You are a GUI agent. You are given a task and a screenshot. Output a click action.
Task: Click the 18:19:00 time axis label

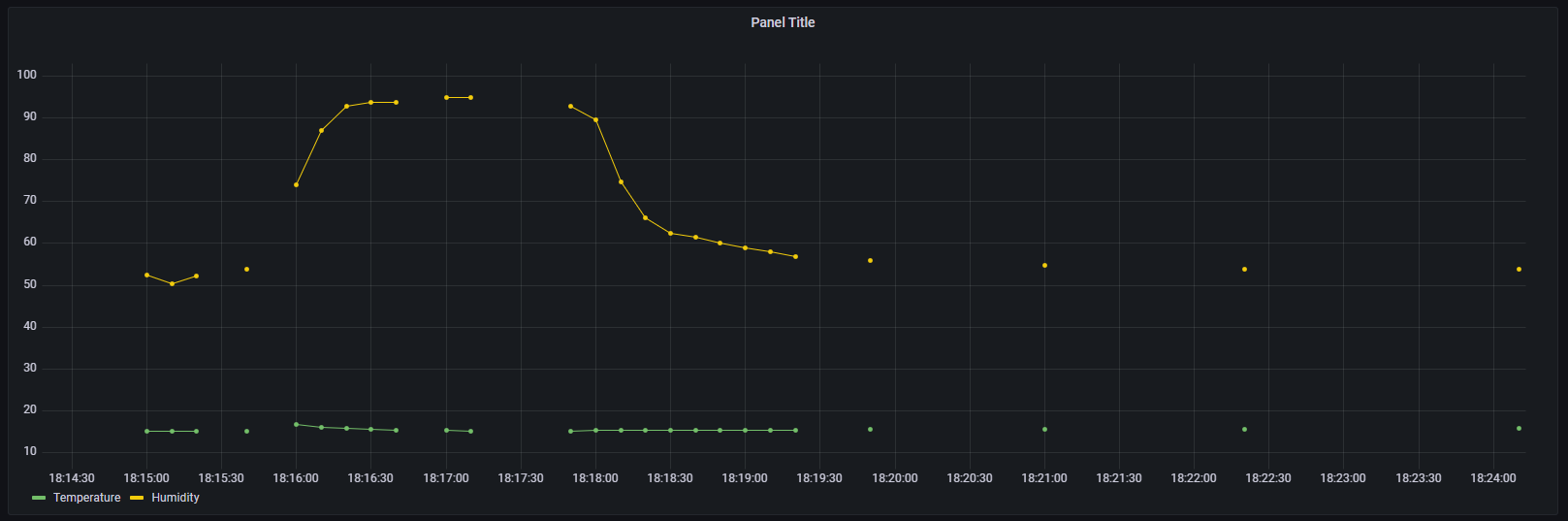click(x=745, y=478)
